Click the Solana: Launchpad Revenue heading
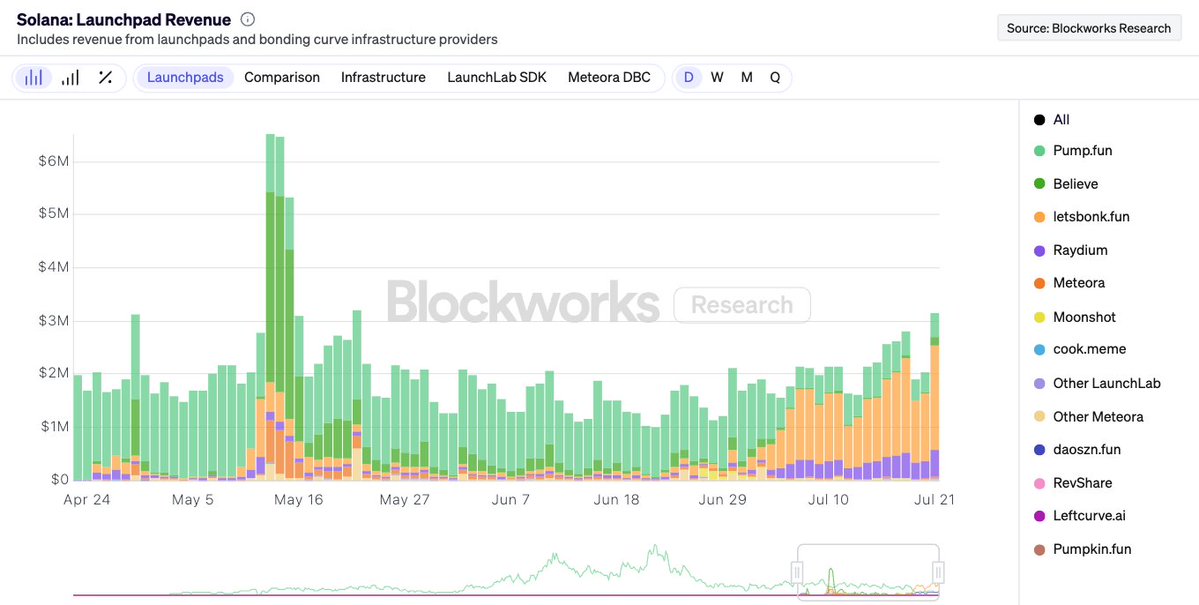 click(x=124, y=20)
